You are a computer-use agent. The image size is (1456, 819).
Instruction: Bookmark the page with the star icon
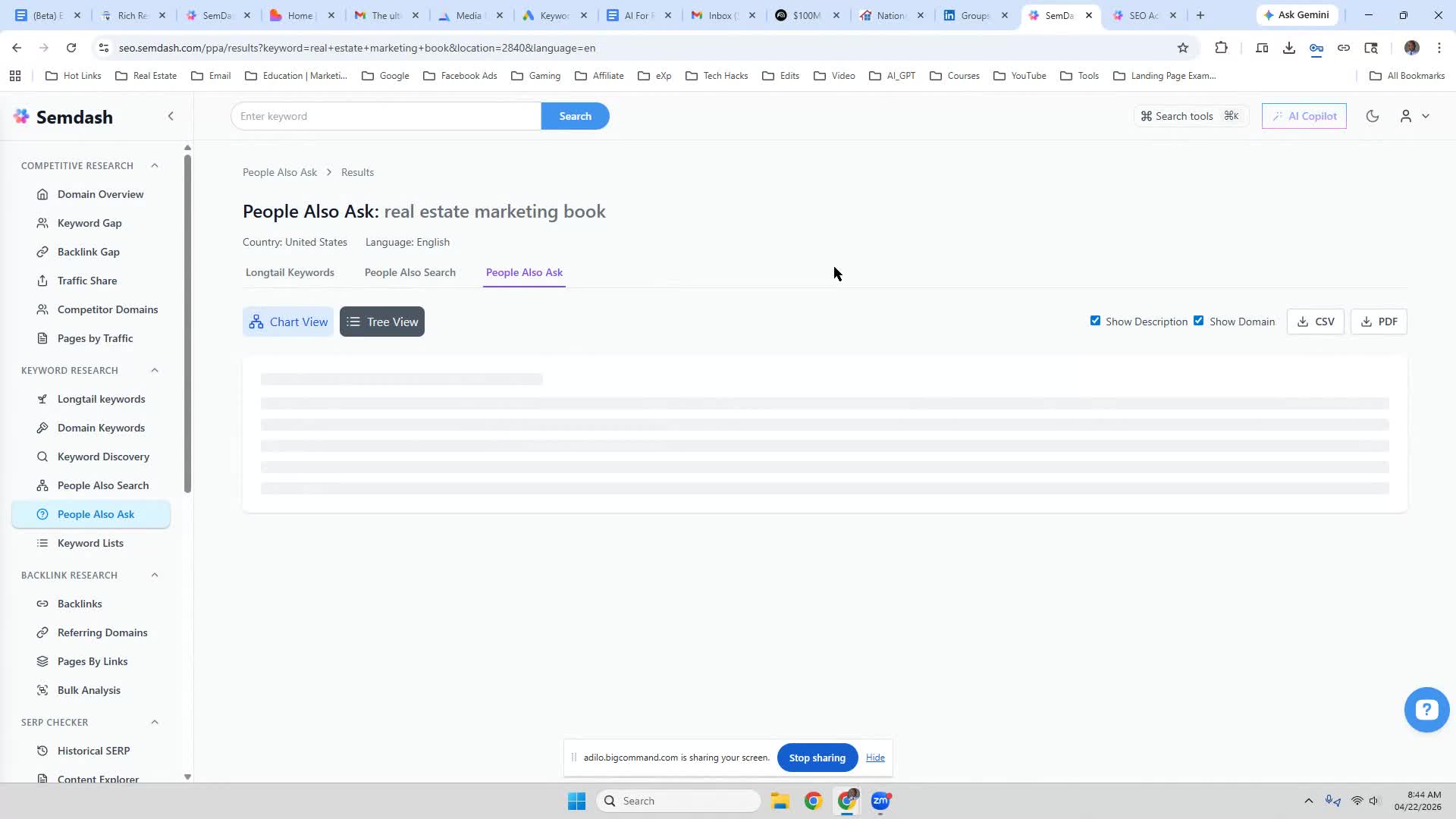pyautogui.click(x=1182, y=48)
